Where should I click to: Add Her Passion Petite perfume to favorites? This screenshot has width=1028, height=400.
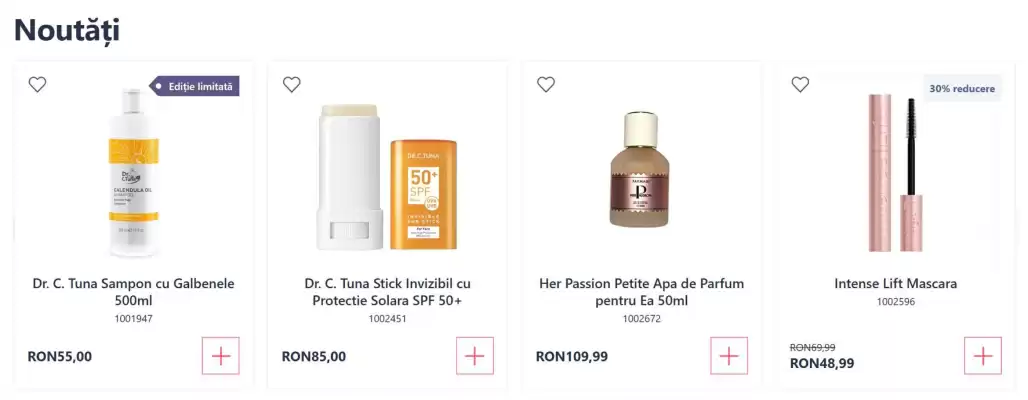(545, 85)
